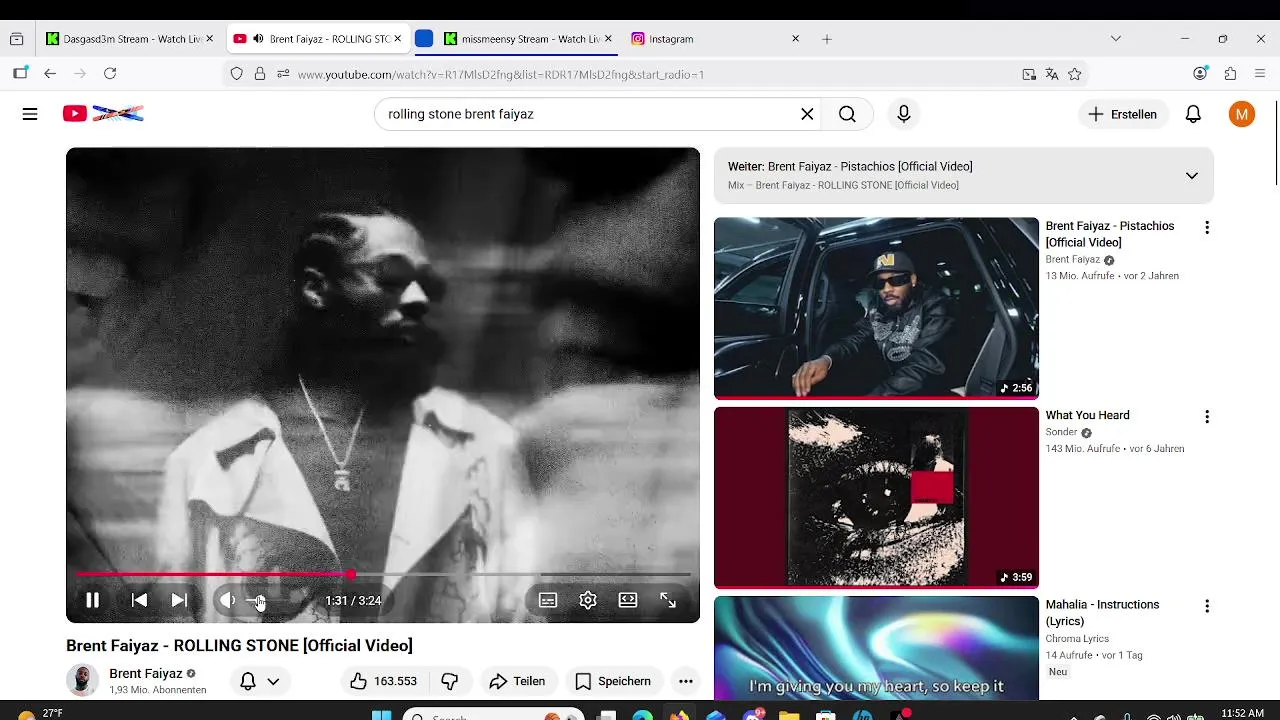1280x720 pixels.
Task: Seek on the red video progress bar
Action: (383, 574)
